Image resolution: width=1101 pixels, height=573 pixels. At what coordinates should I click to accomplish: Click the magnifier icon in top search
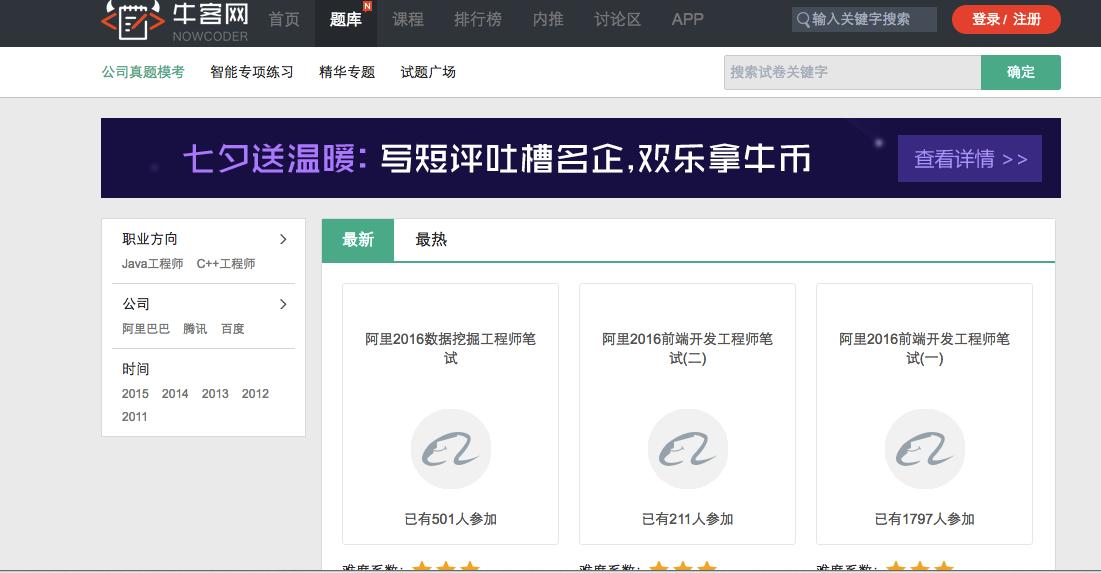click(x=803, y=20)
